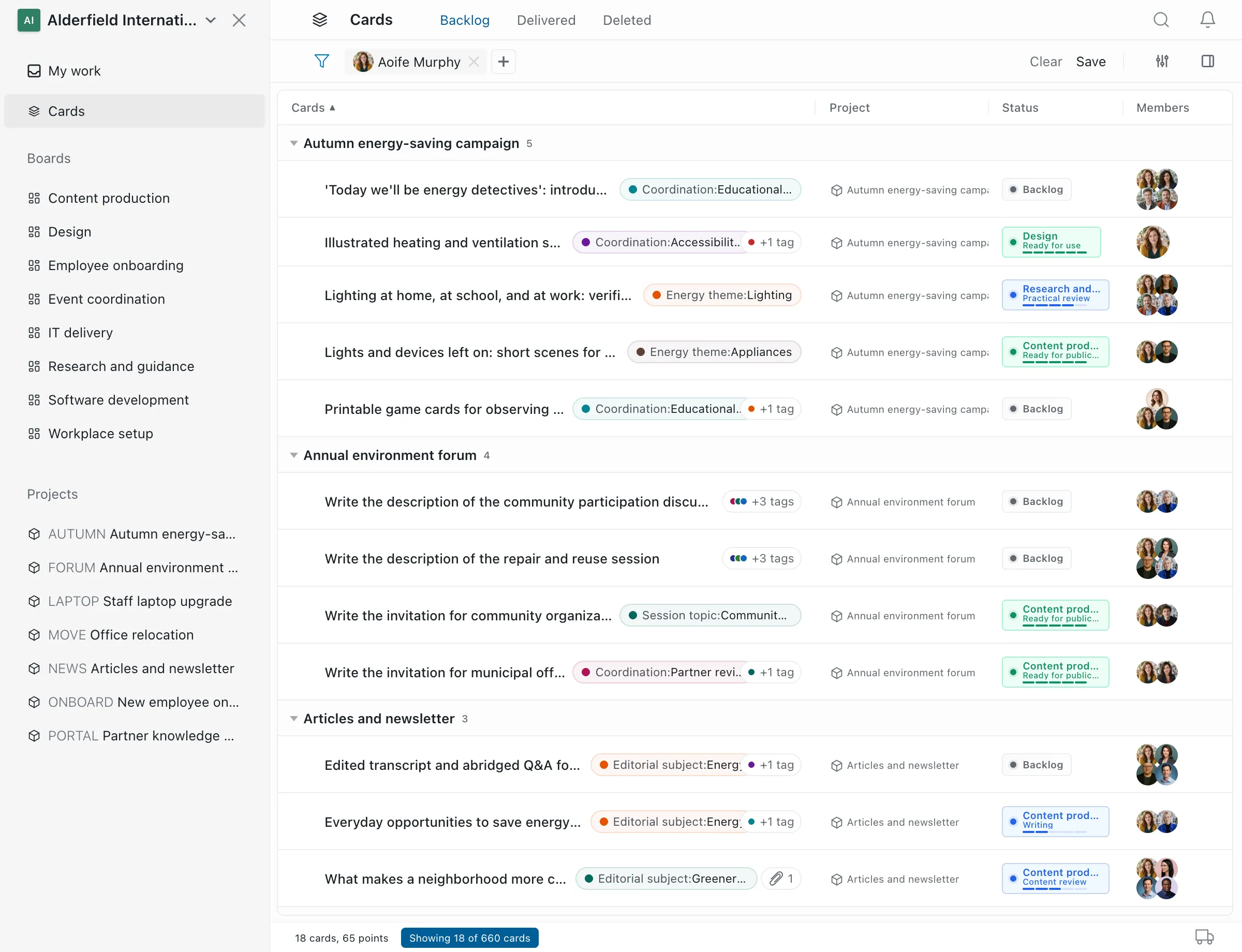Open the search icon in top bar
Viewport: 1242px width, 952px height.
1161,20
